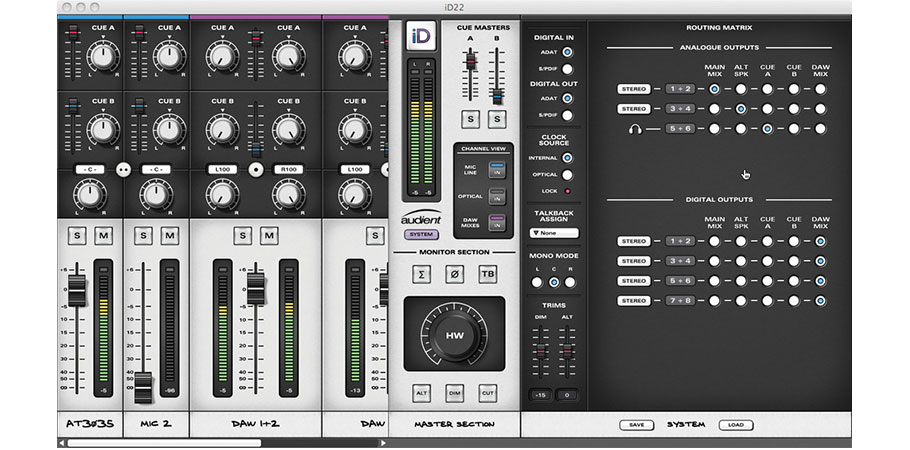Click the stereo link button of DAW 1+2
The height and width of the screenshot is (450, 910).
click(x=256, y=170)
